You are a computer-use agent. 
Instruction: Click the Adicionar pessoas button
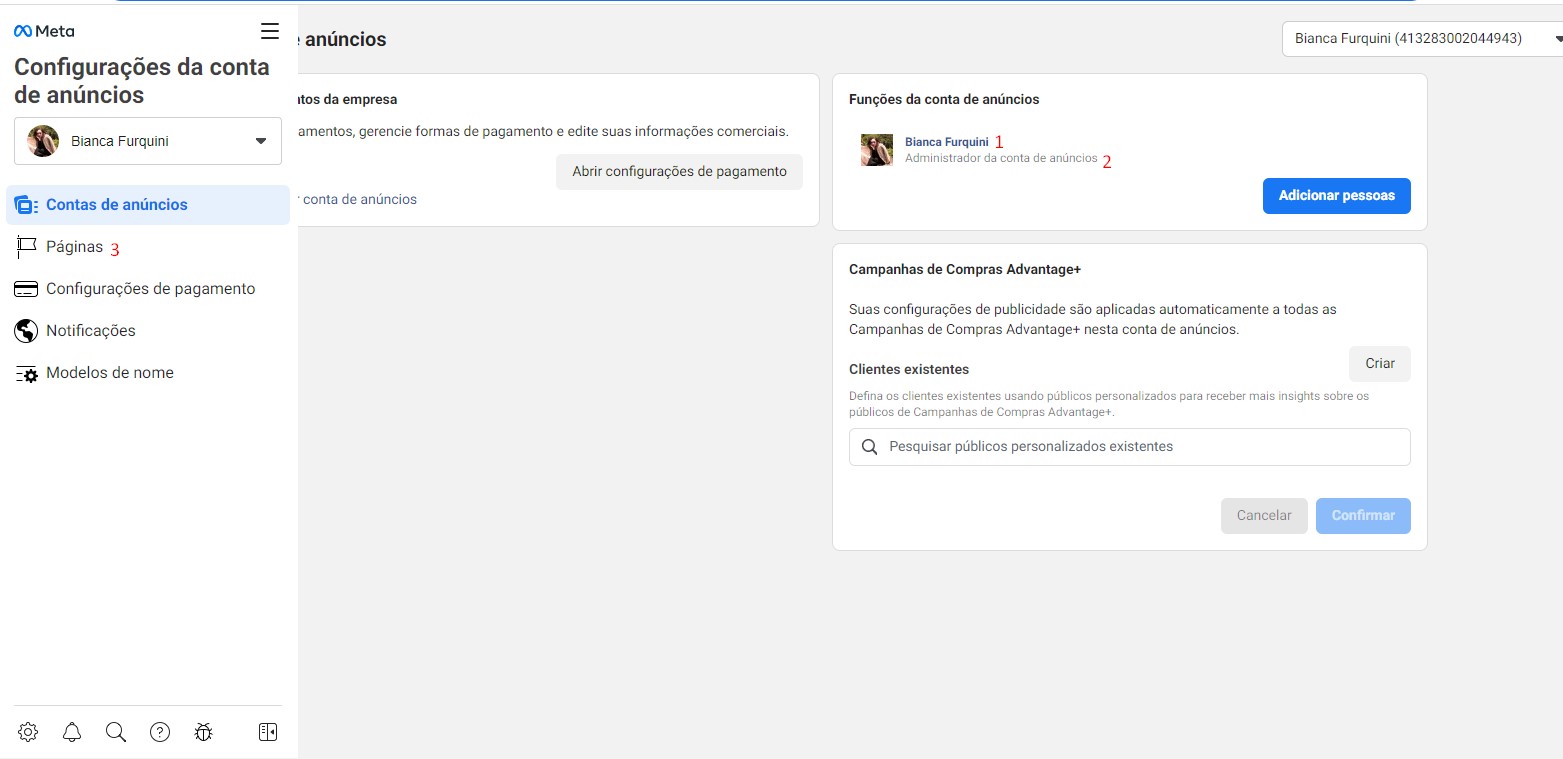(1336, 196)
